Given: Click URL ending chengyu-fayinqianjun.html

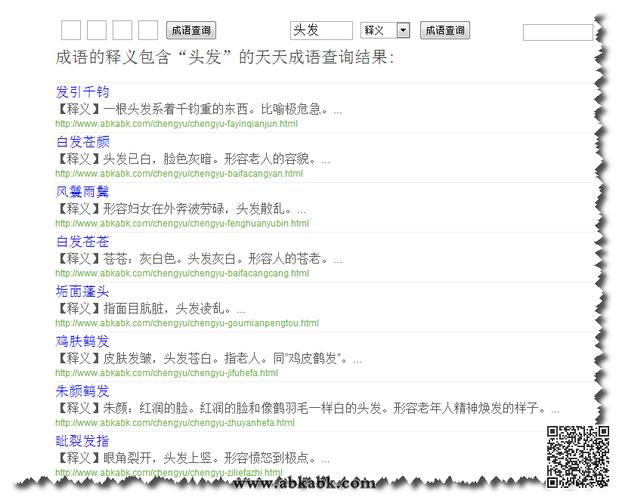Looking at the screenshot, I should tap(176, 124).
